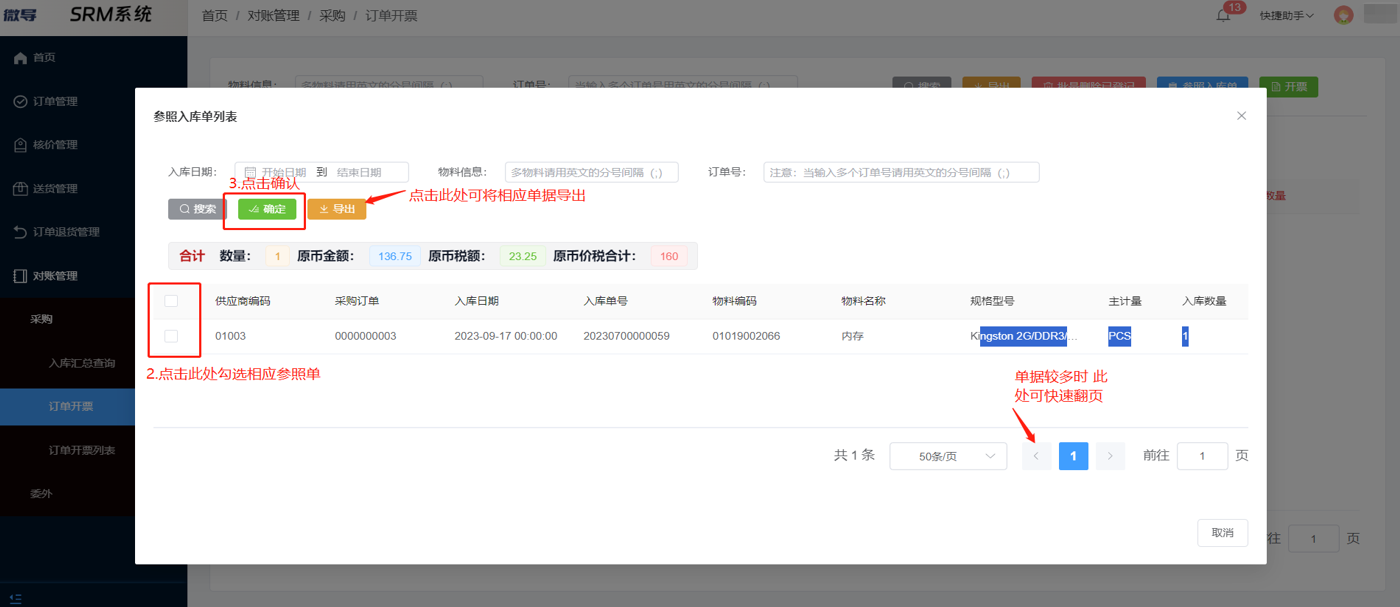
Task: Go to the previous page arrow
Action: tap(1036, 456)
